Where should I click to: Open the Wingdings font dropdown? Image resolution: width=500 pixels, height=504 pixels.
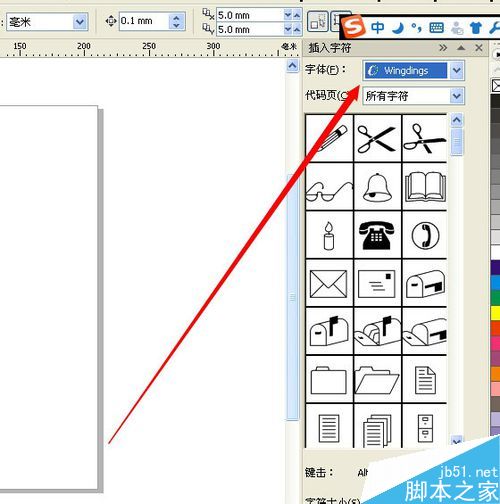(457, 70)
